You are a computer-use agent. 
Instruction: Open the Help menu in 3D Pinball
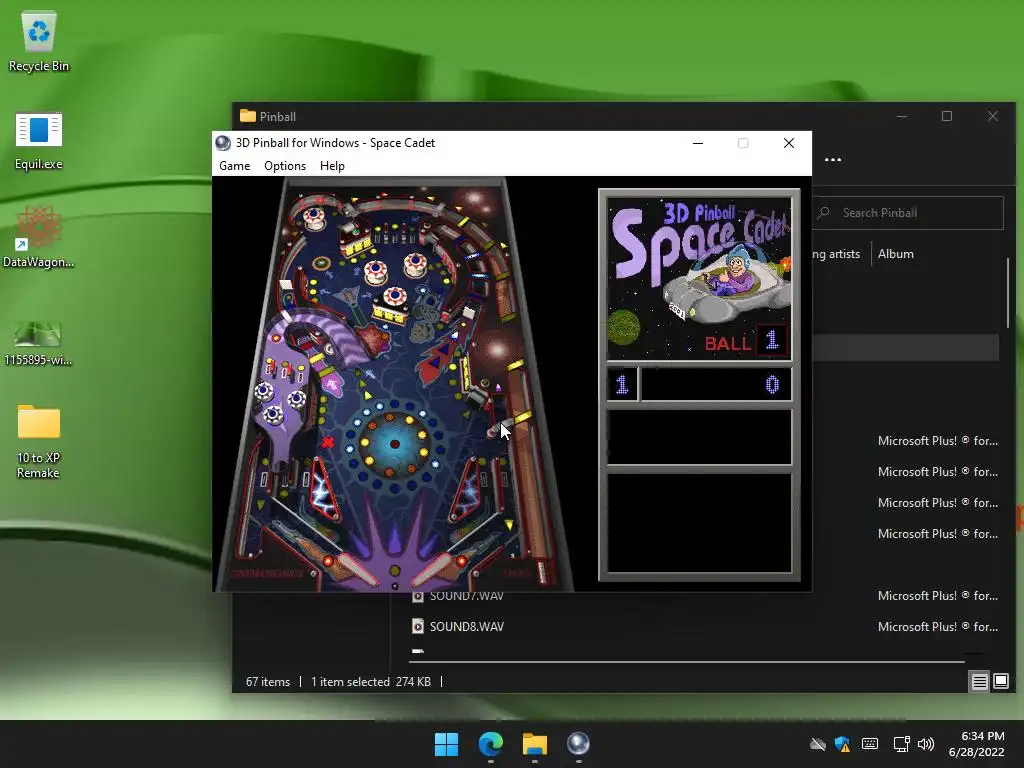coord(332,166)
